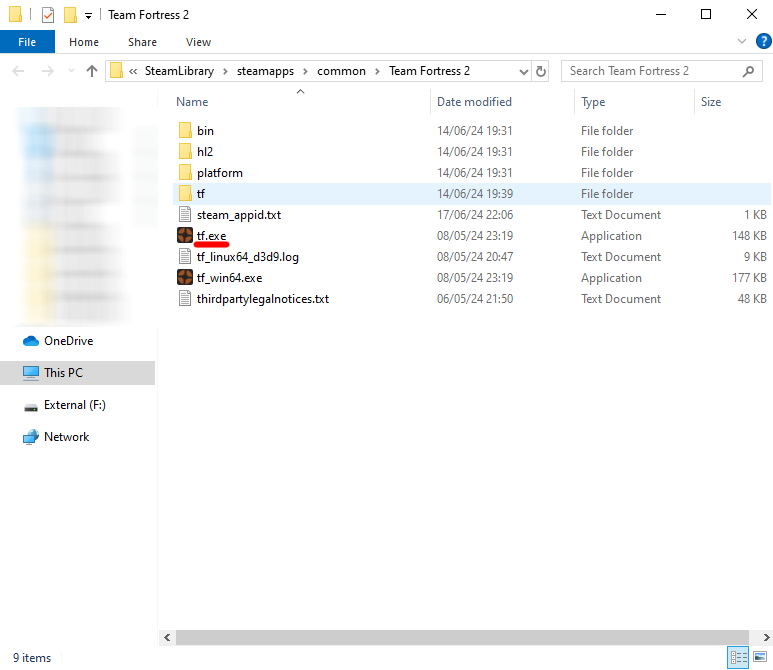Click the scrollbar left arrow
773x670 pixels.
(168, 637)
